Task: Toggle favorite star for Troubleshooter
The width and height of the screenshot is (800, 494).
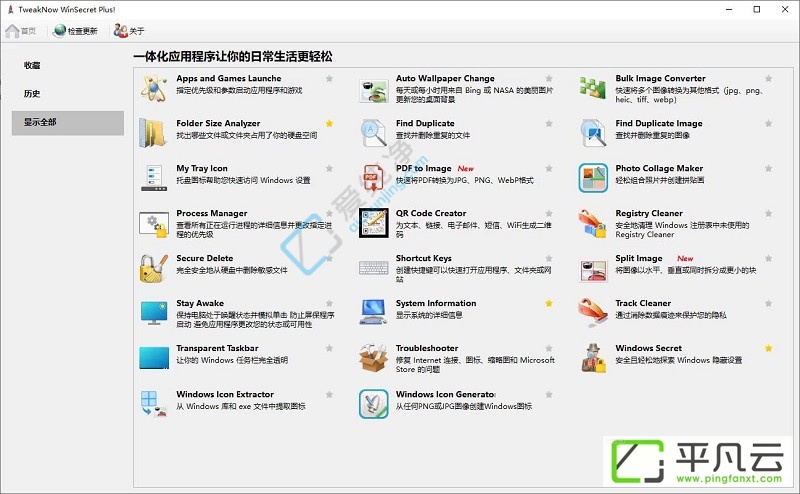Action: coord(549,348)
